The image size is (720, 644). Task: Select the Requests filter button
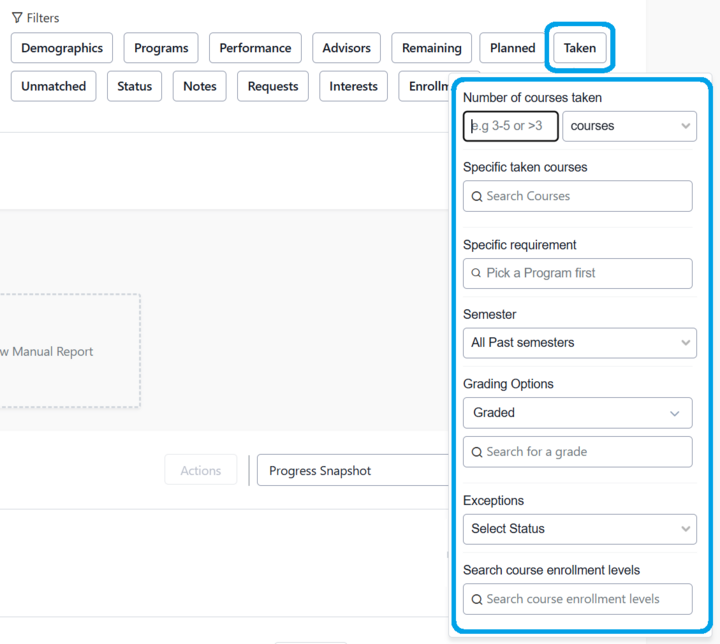point(273,86)
